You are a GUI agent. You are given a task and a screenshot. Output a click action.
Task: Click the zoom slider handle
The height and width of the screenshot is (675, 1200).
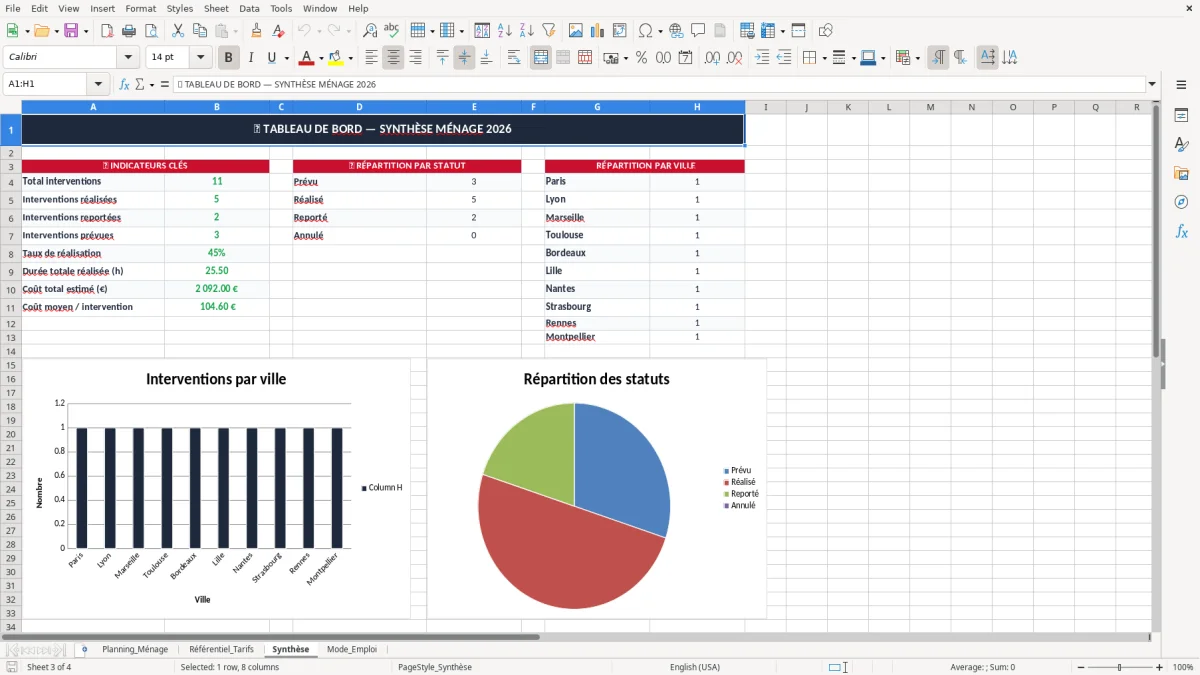point(1120,667)
